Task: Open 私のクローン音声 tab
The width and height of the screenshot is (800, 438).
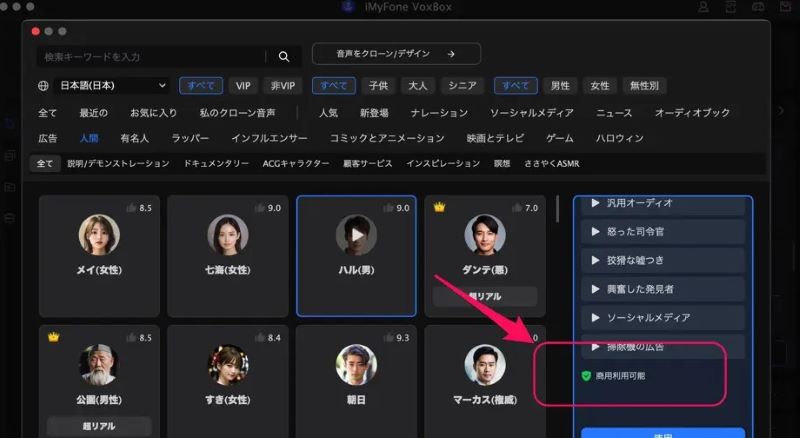Action: coord(237,113)
